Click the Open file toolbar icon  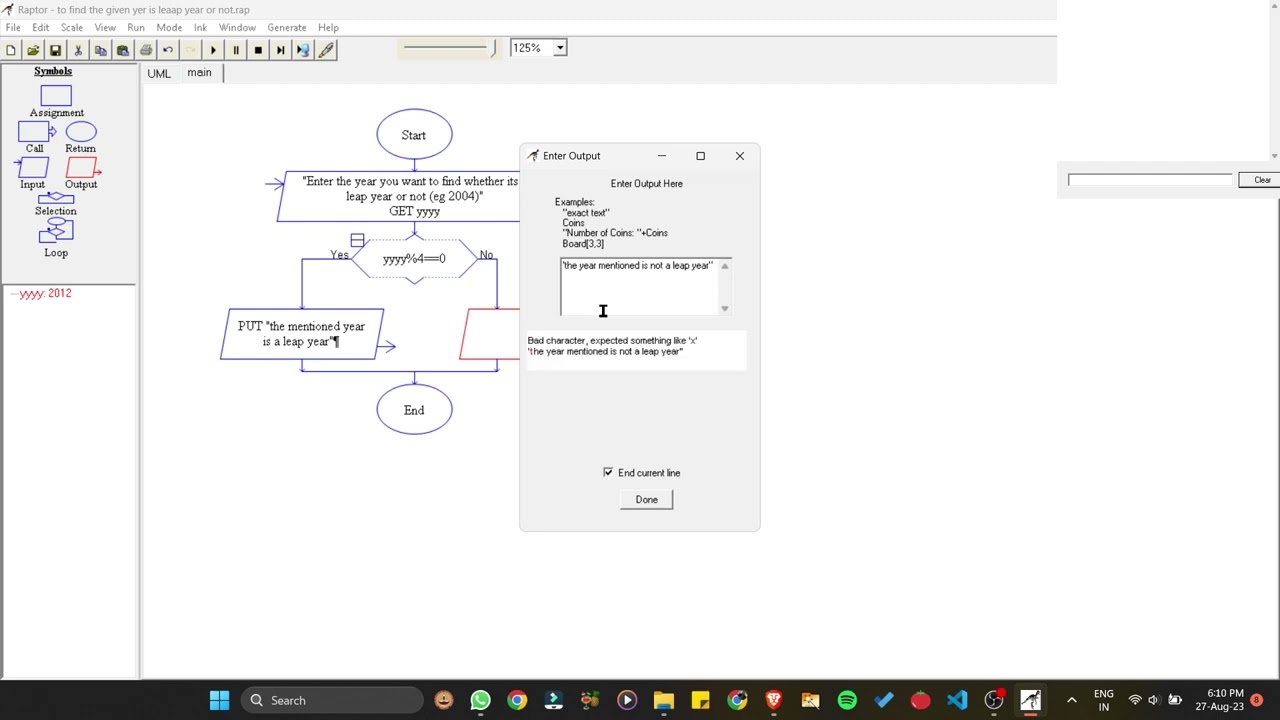(33, 50)
